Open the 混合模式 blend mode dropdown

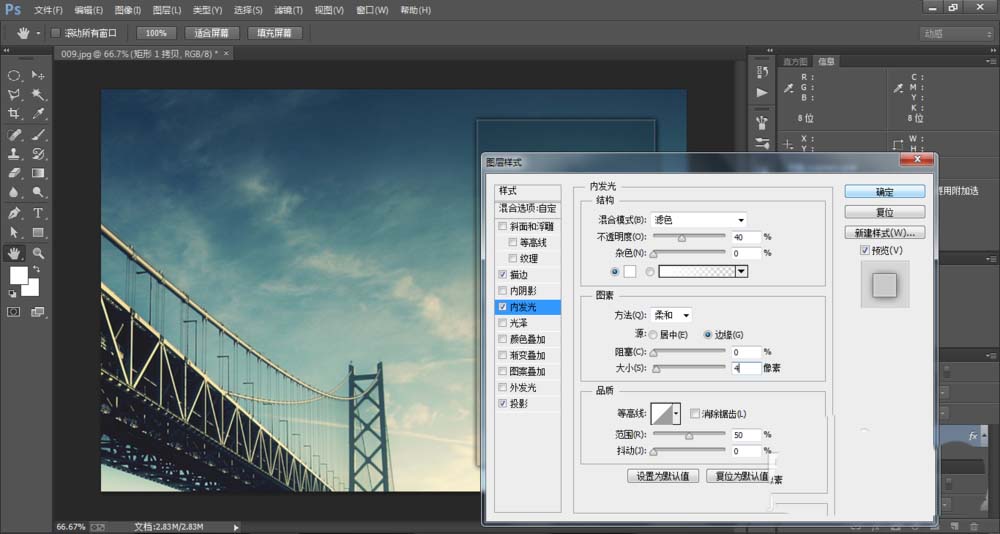[698, 220]
